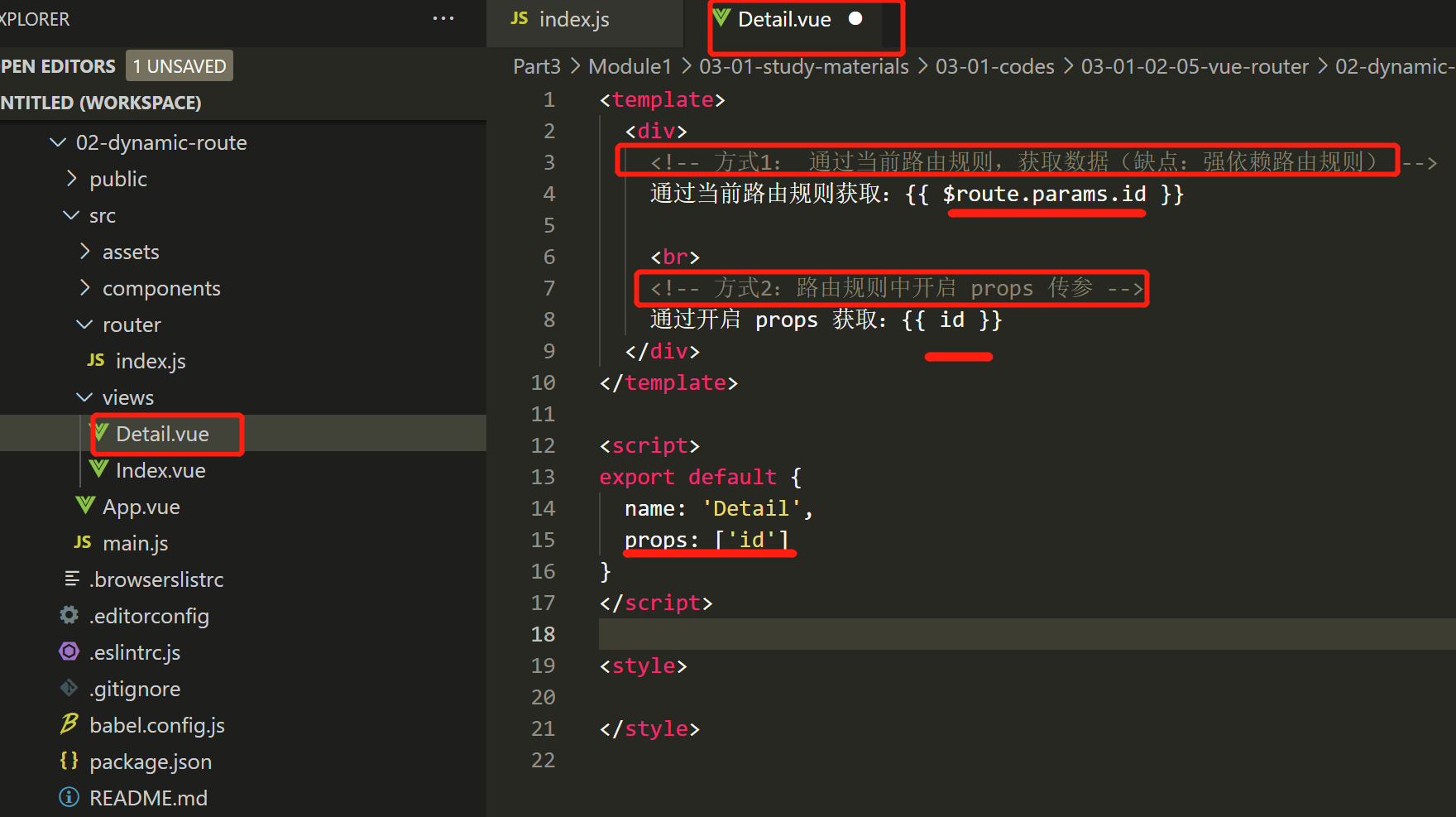Viewport: 1456px width, 817px height.
Task: Expand the components folder
Action: tap(84, 288)
